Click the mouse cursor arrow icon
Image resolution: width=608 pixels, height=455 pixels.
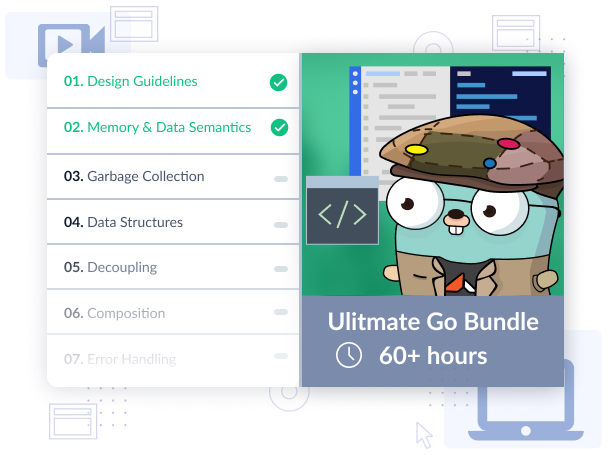[425, 434]
